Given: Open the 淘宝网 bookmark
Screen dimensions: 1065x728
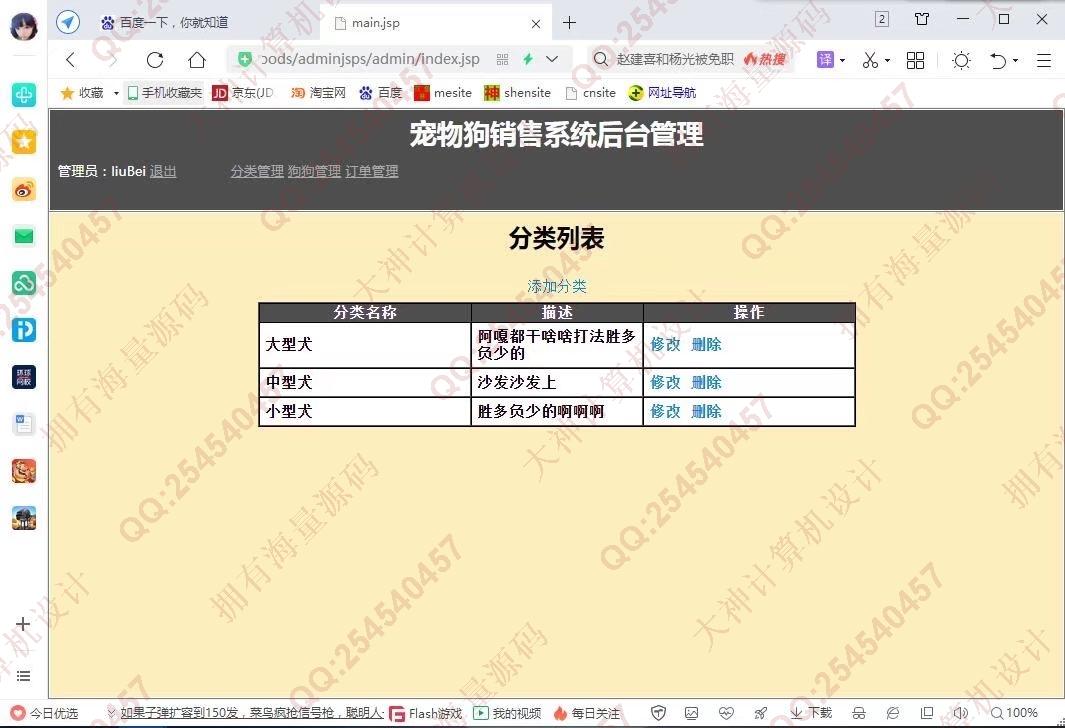Looking at the screenshot, I should 318,92.
